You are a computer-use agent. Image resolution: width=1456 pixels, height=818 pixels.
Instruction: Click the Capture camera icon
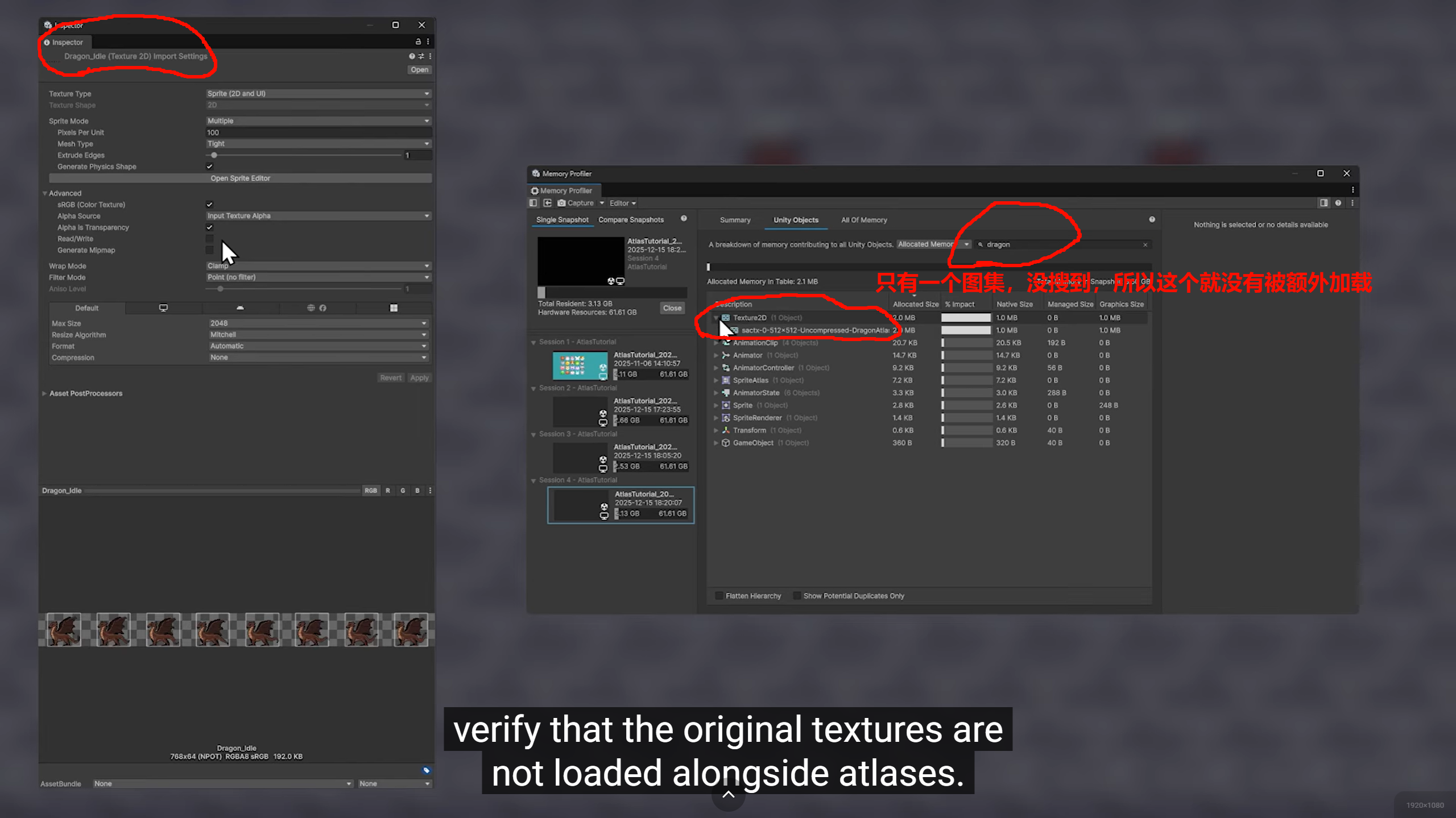[x=561, y=203]
